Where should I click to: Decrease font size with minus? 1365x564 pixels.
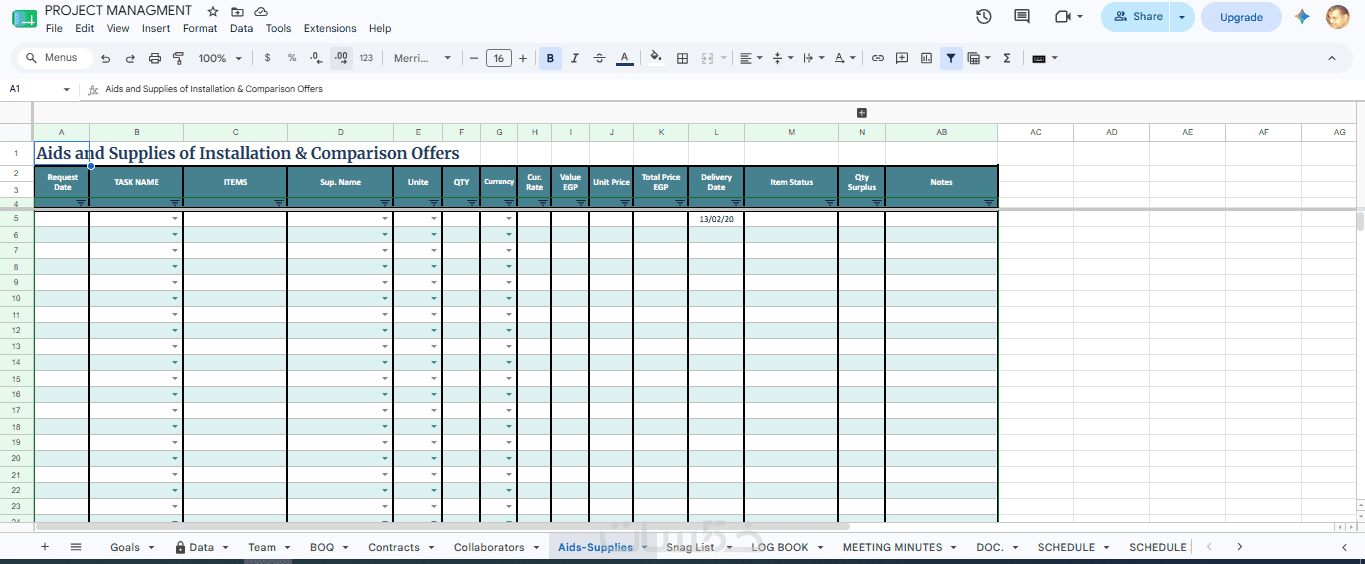pyautogui.click(x=474, y=58)
